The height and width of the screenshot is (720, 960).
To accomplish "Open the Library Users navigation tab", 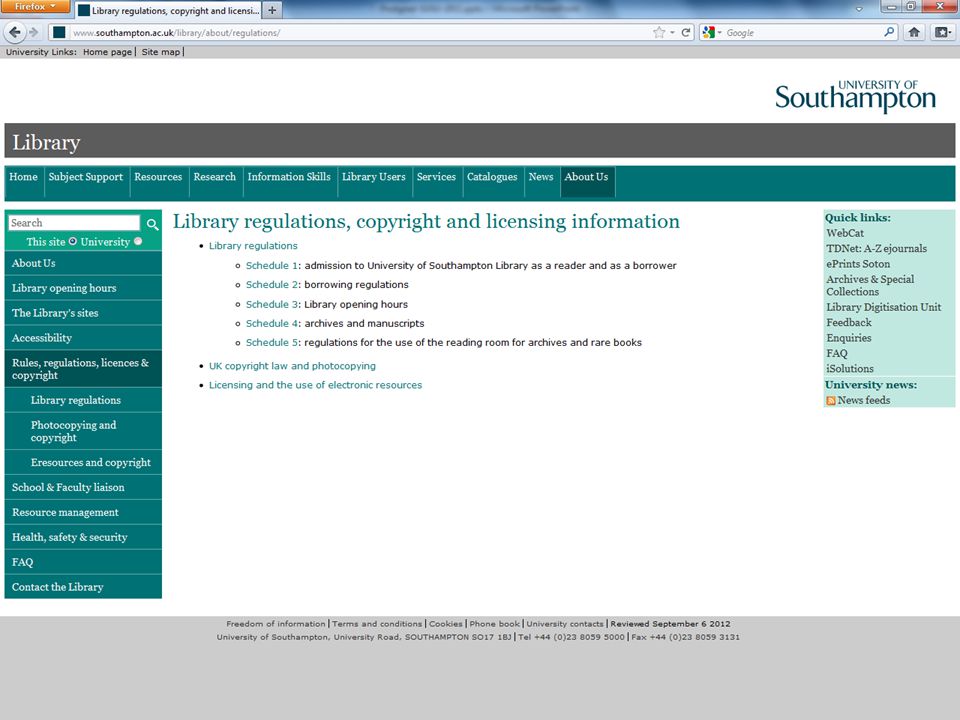I will pos(373,177).
